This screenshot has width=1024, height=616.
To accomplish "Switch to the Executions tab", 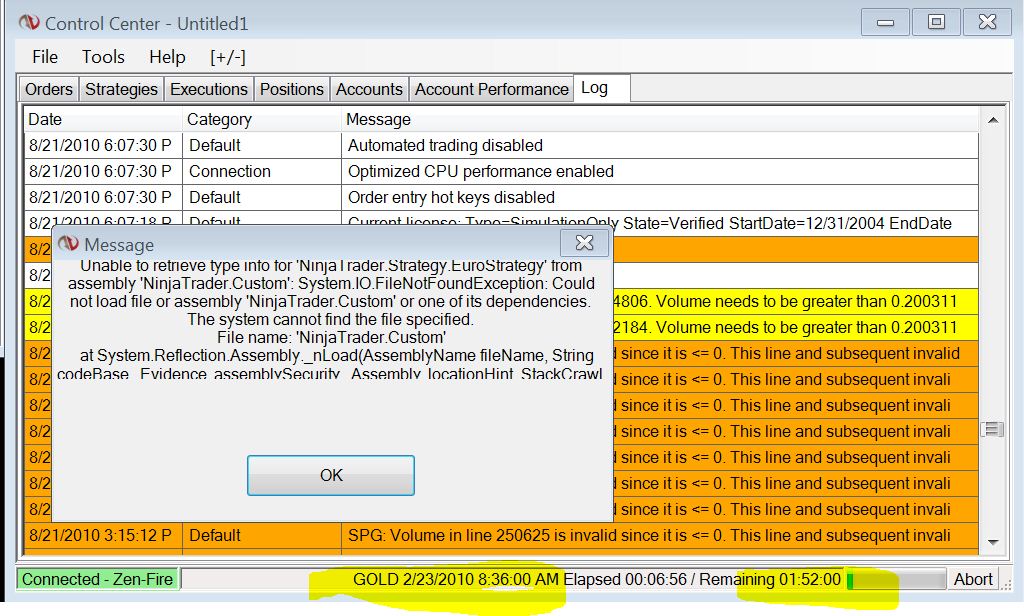I will [x=209, y=89].
